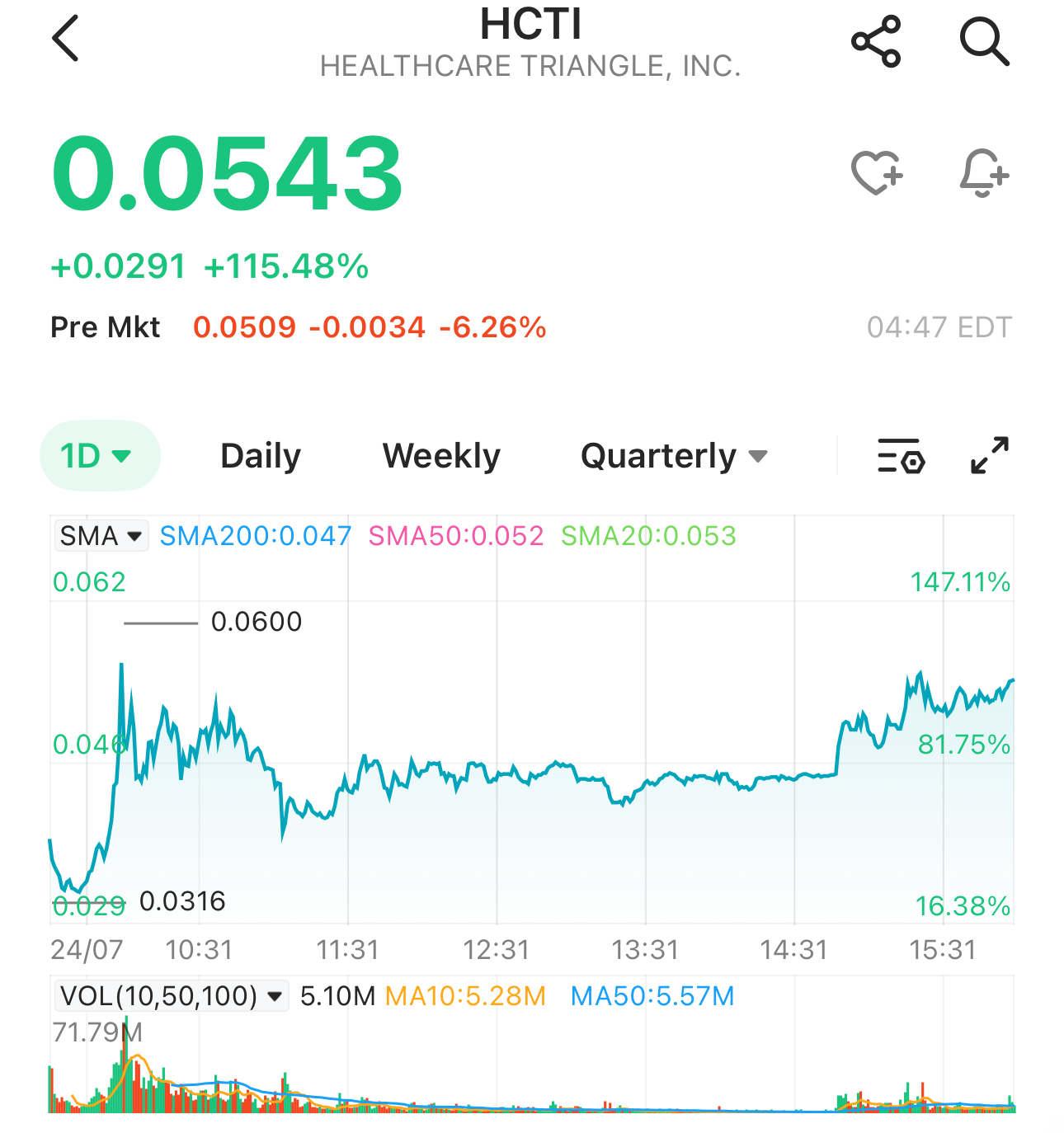The image size is (1064, 1133).
Task: Tap the SMA200 indicator label
Action: click(256, 536)
